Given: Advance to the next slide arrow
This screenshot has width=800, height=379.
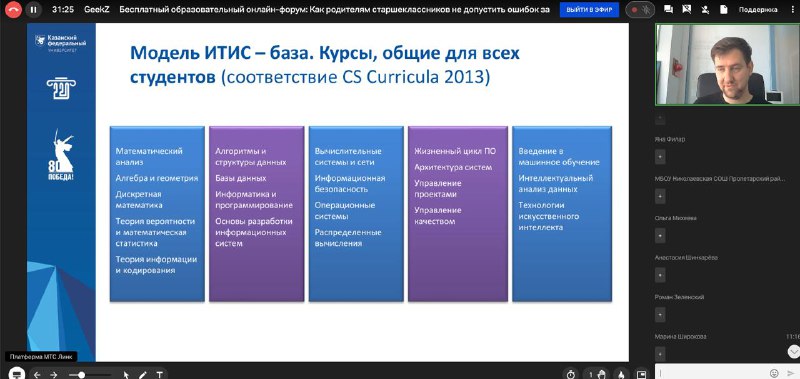Looking at the screenshot, I should (54, 374).
